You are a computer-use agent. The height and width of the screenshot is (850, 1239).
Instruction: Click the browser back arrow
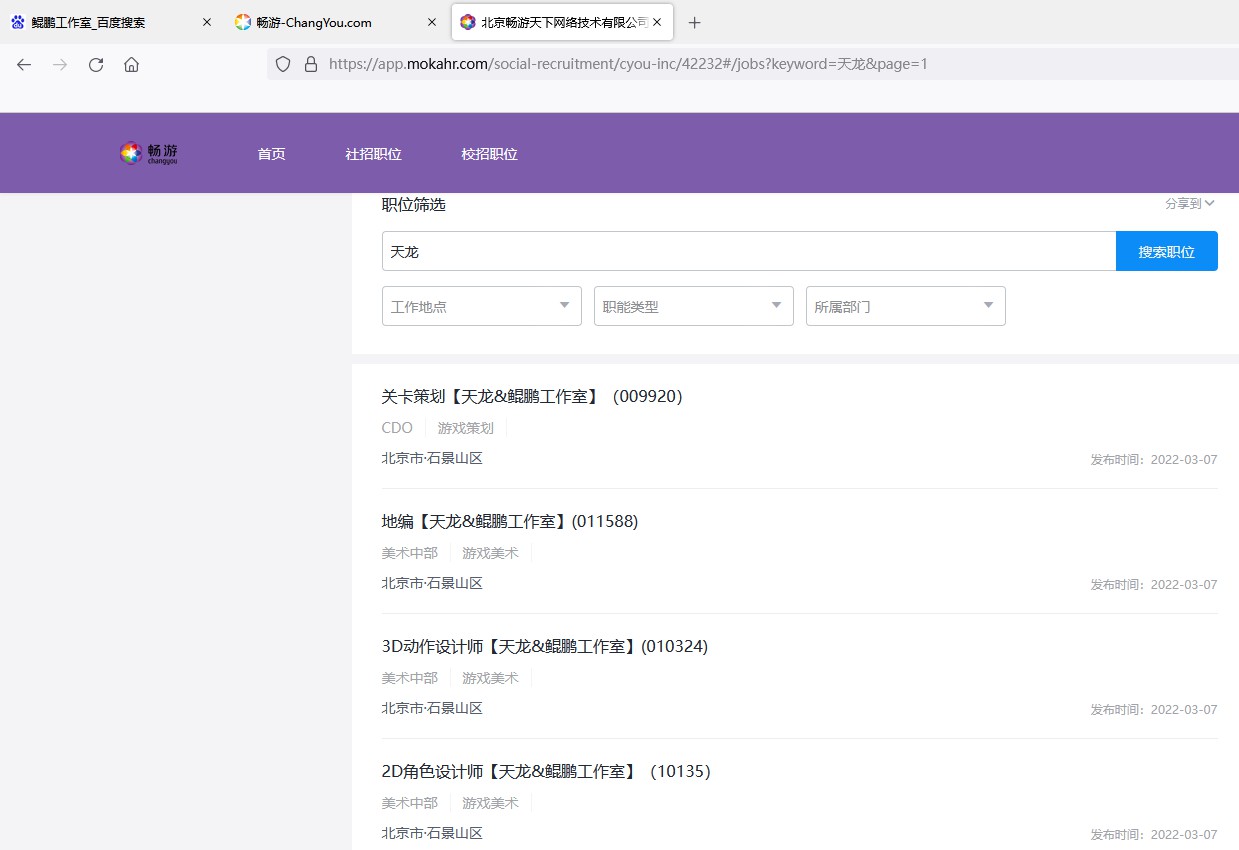[24, 65]
